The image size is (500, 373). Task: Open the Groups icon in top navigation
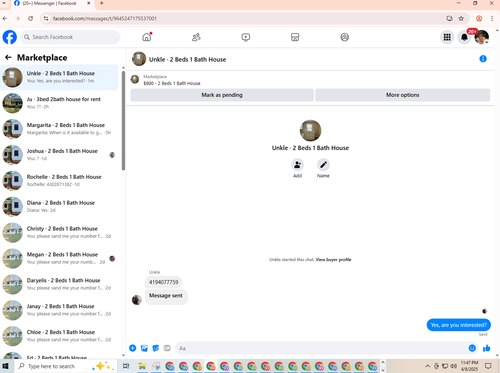coord(345,37)
